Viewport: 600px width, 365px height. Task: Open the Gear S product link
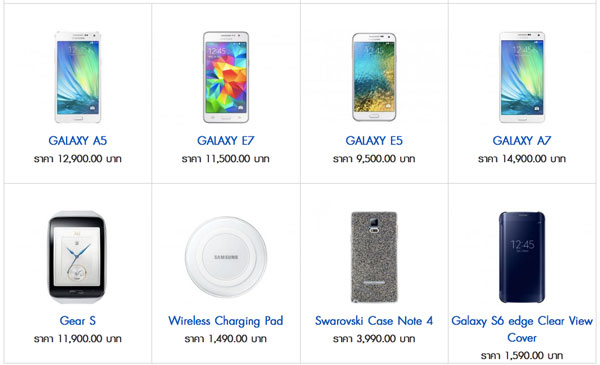(x=78, y=321)
